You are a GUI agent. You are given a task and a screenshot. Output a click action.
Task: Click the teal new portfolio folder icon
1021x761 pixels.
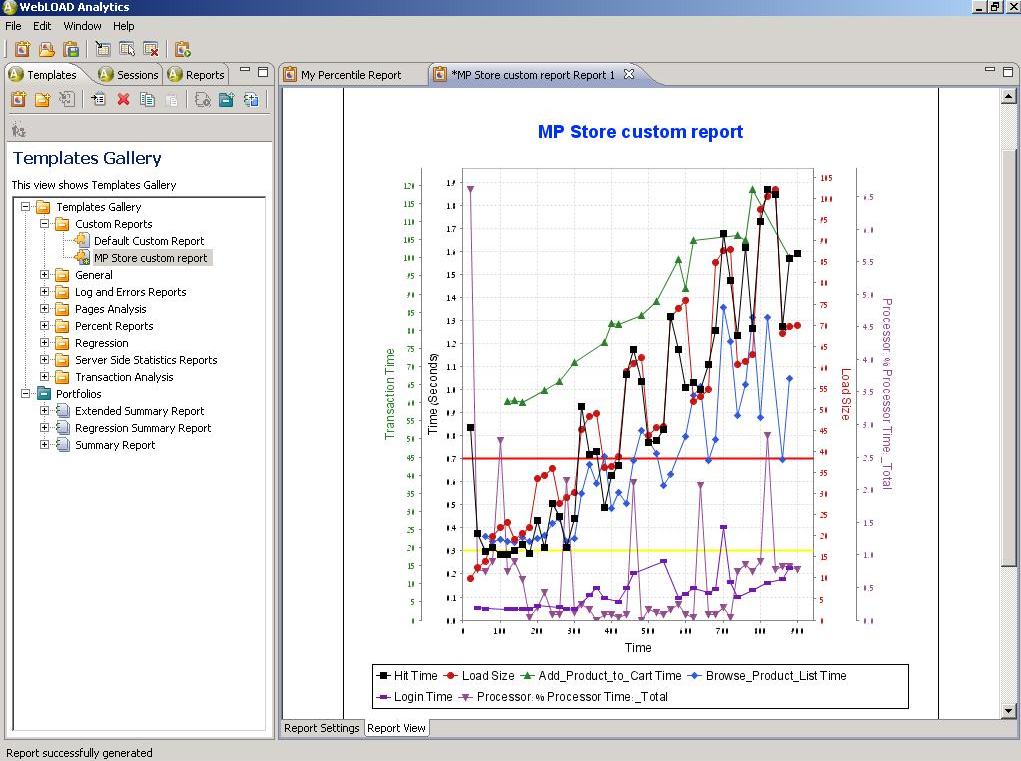coord(227,100)
